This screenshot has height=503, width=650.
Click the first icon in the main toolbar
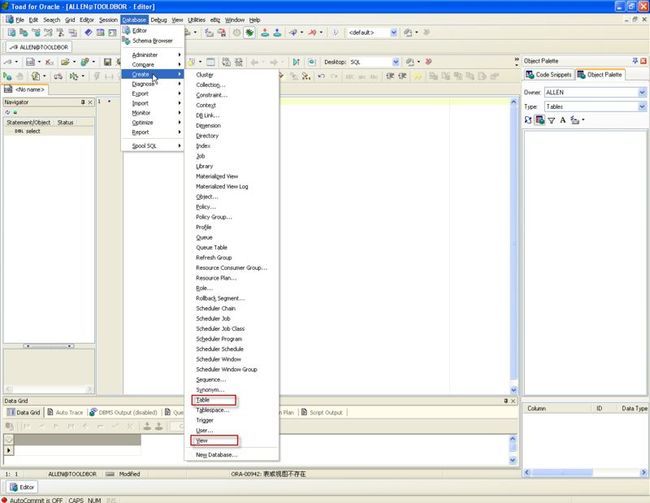point(12,32)
